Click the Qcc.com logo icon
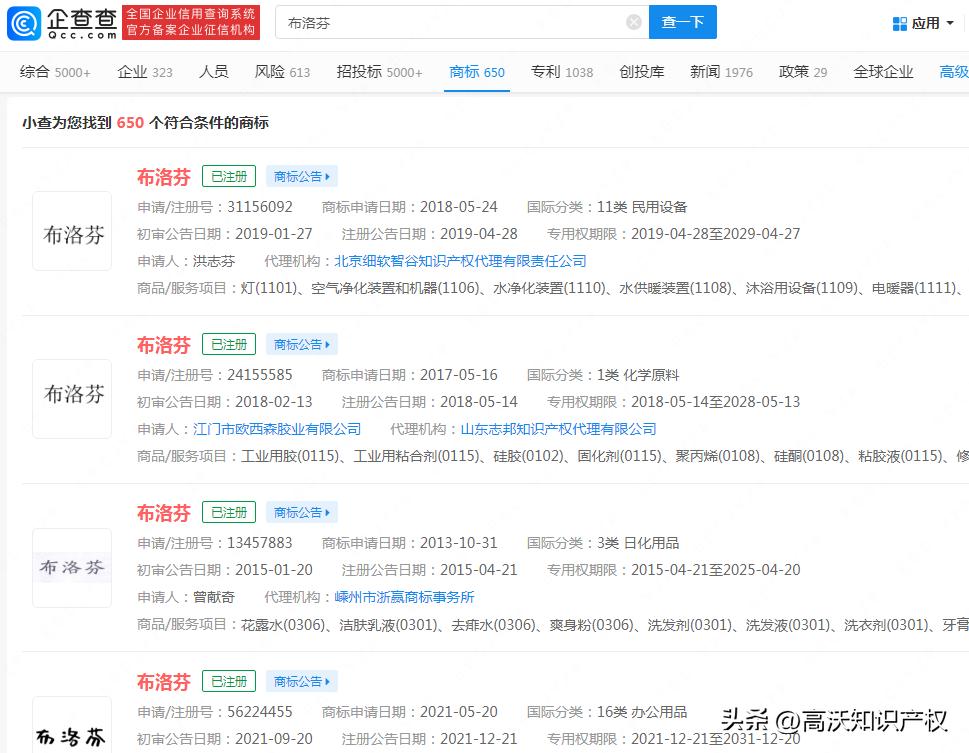The height and width of the screenshot is (753, 969). (24, 22)
